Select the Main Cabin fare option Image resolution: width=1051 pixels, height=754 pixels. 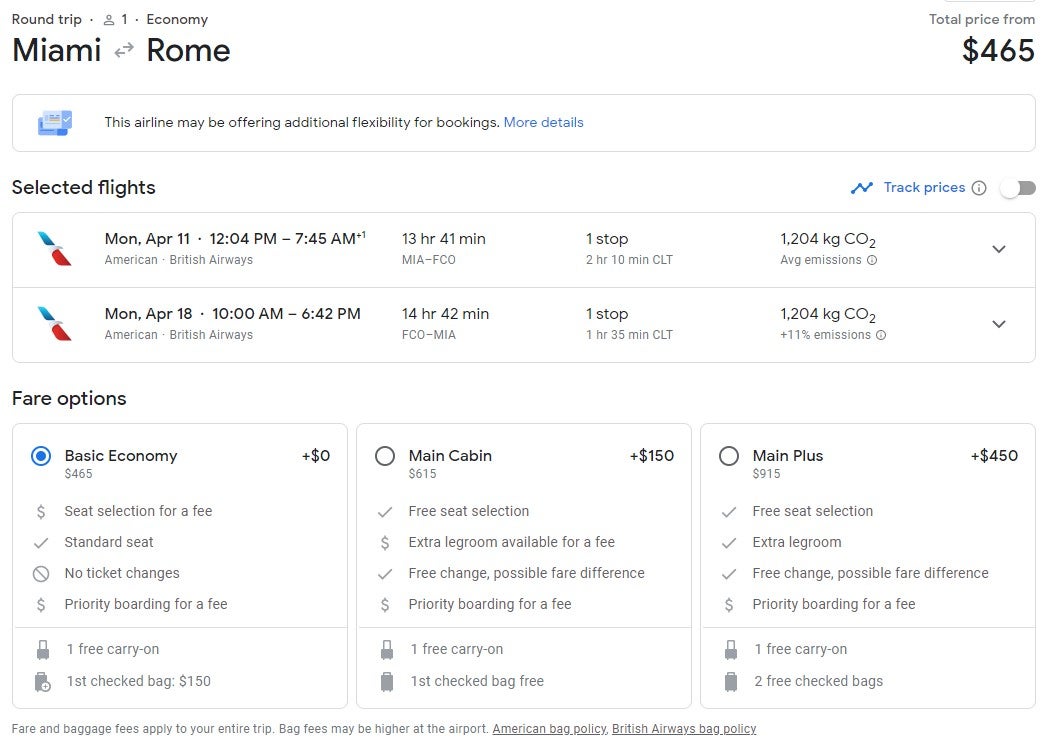pyautogui.click(x=386, y=456)
